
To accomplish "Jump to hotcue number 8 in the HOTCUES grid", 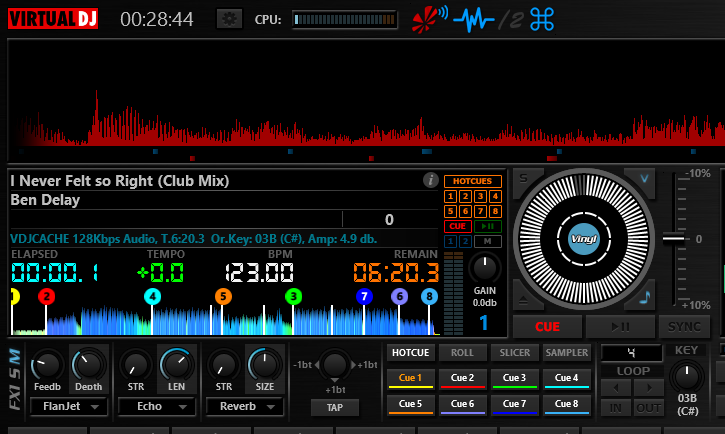I will (495, 211).
